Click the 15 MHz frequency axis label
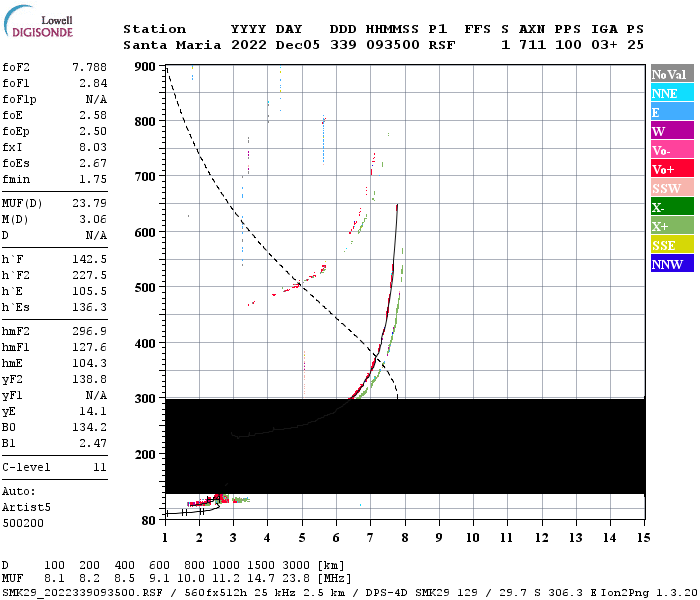Image resolution: width=700 pixels, height=600 pixels. click(643, 538)
